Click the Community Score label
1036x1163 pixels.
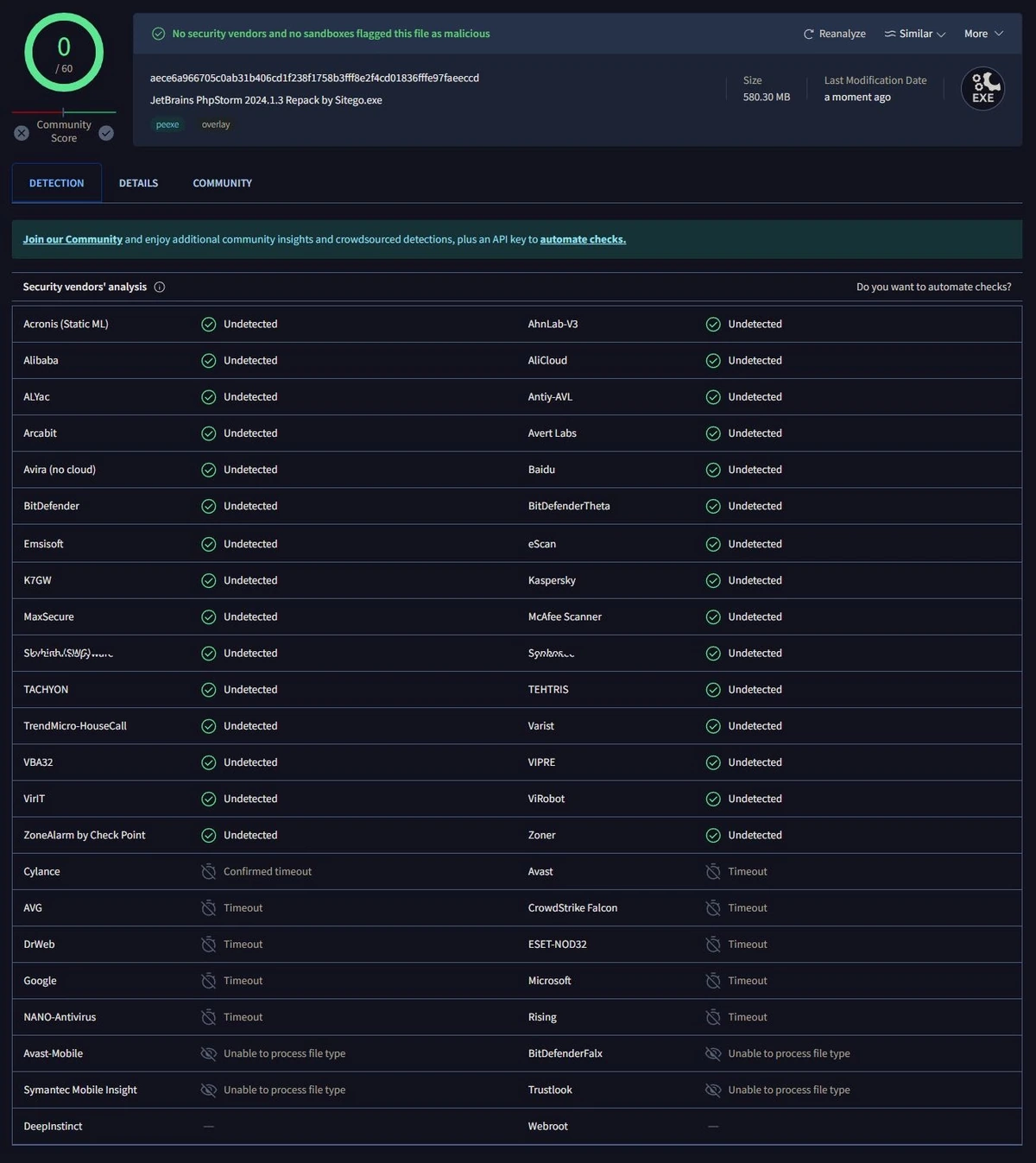coord(64,131)
